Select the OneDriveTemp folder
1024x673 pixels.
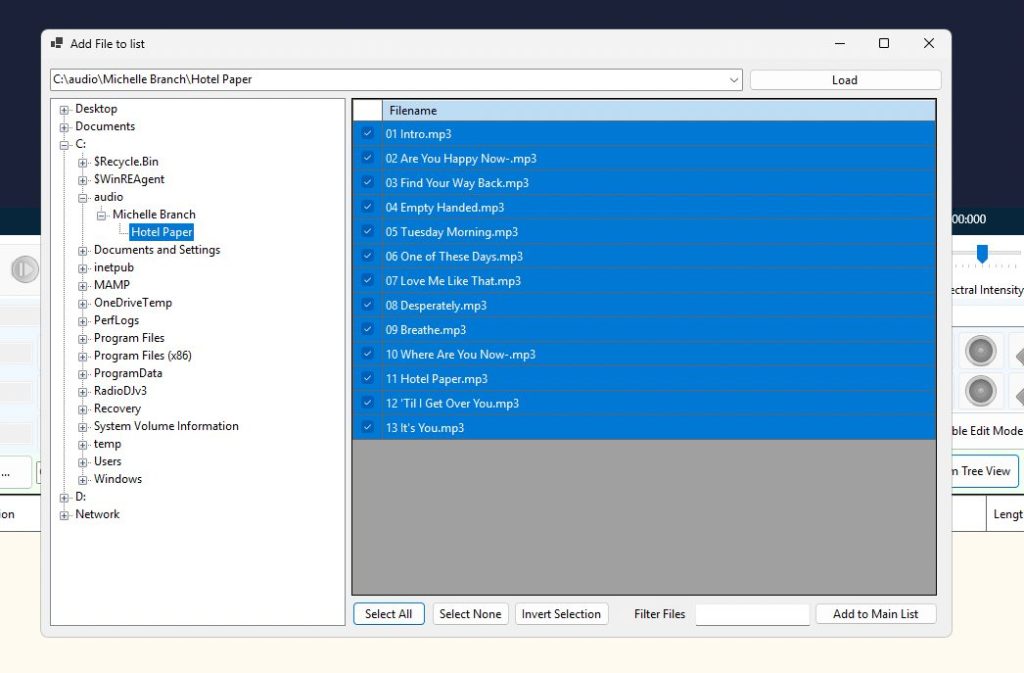pyautogui.click(x=133, y=302)
